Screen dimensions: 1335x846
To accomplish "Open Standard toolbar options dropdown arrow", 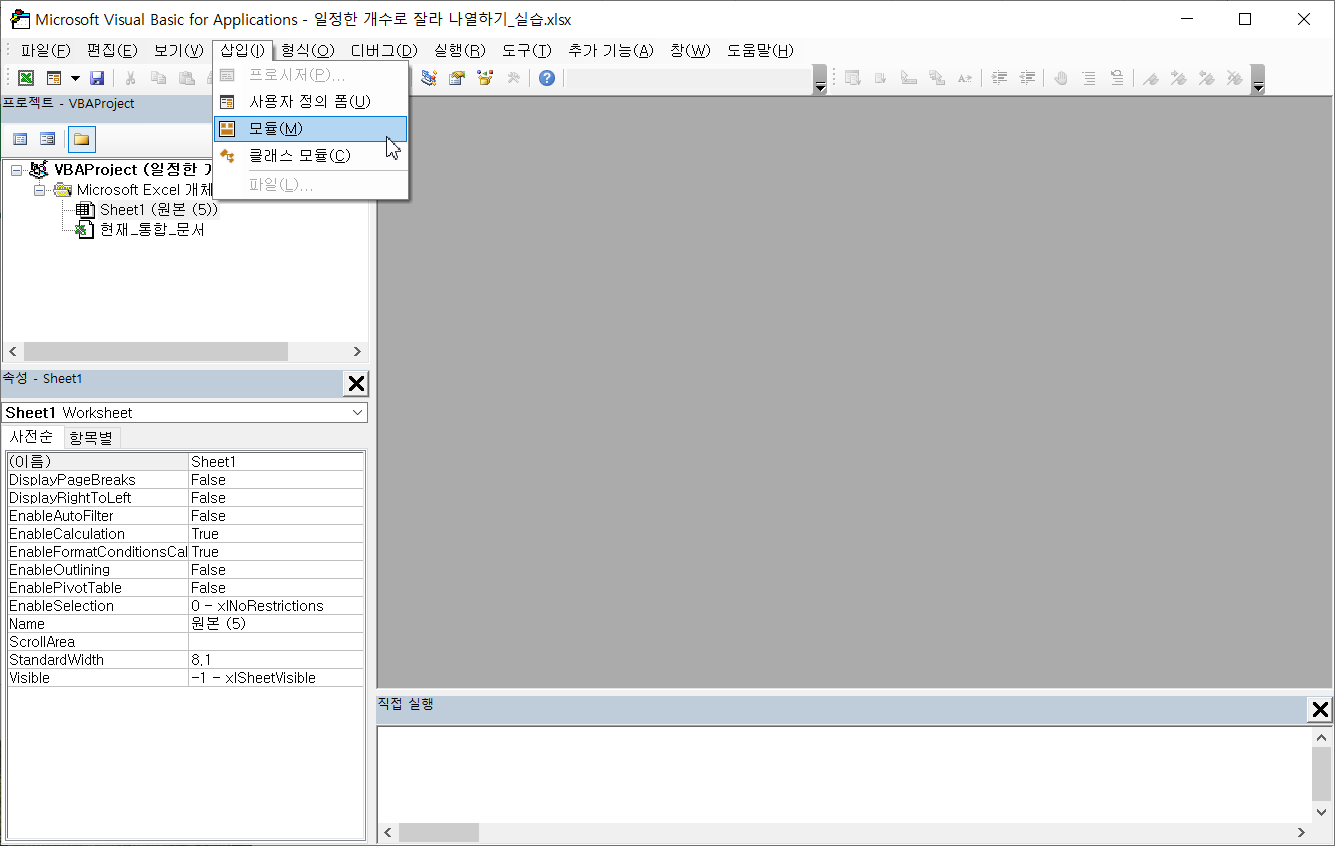I will click(x=820, y=80).
